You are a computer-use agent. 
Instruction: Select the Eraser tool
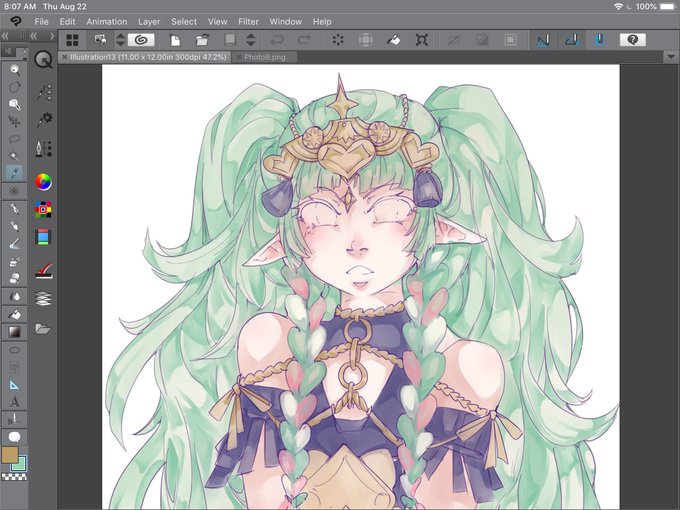click(x=15, y=278)
